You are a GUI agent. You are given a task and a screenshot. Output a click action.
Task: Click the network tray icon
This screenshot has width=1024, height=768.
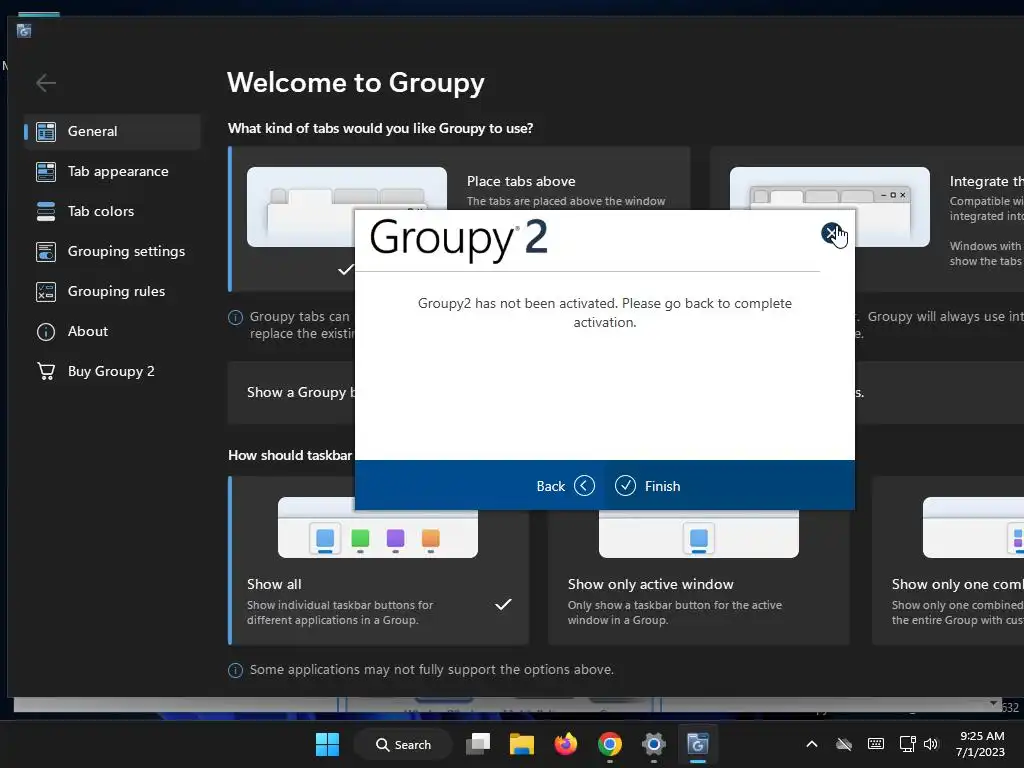(907, 744)
